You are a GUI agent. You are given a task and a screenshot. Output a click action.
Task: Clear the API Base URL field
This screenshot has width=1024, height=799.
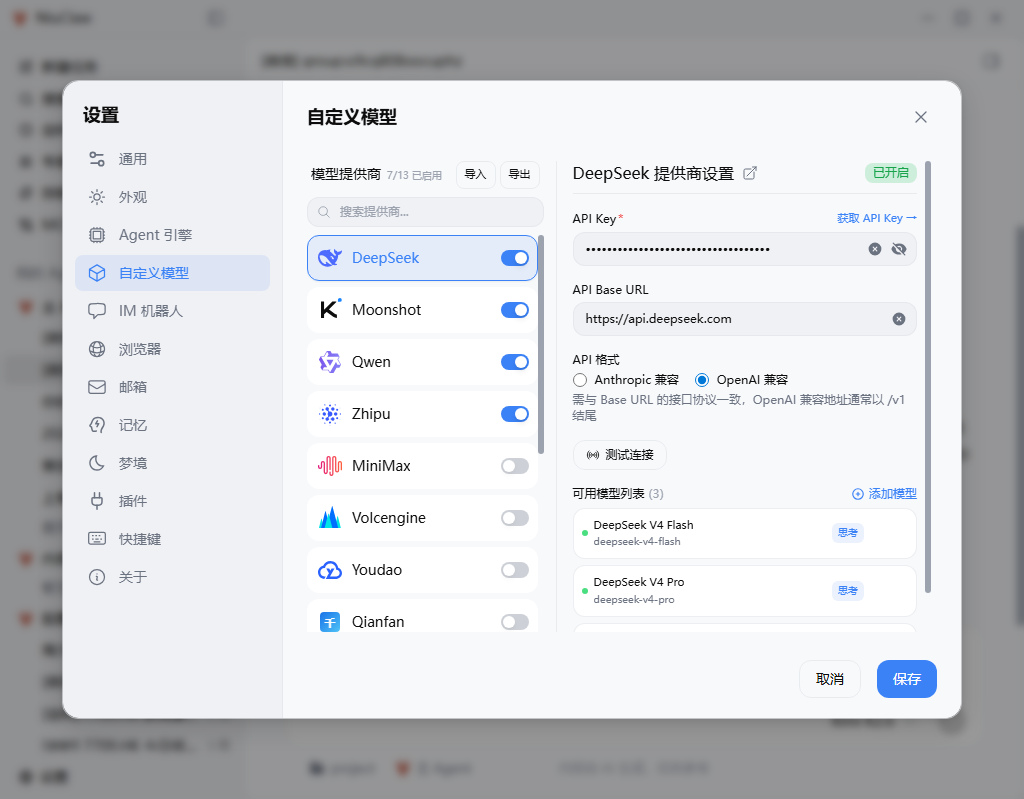click(x=899, y=319)
